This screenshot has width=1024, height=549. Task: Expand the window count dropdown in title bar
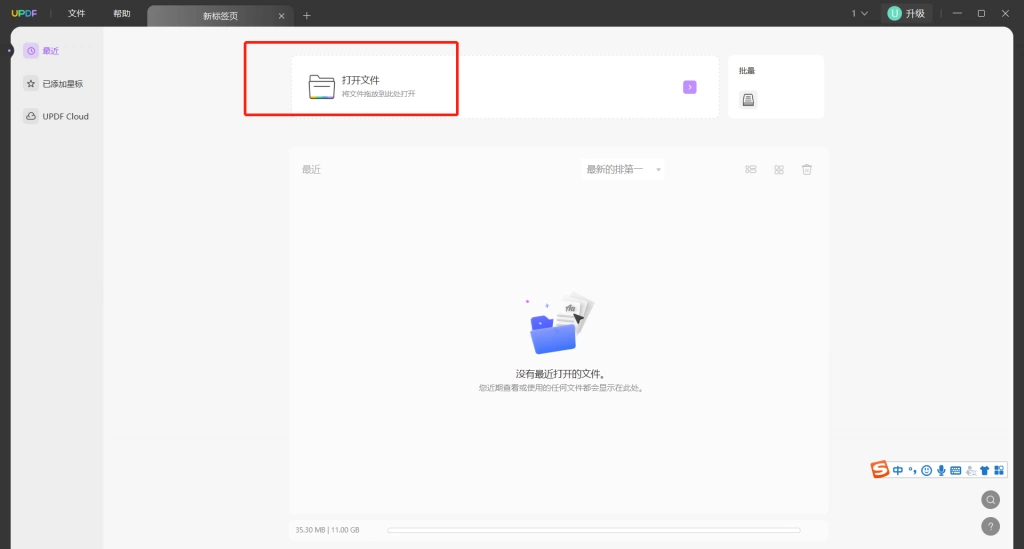[859, 14]
